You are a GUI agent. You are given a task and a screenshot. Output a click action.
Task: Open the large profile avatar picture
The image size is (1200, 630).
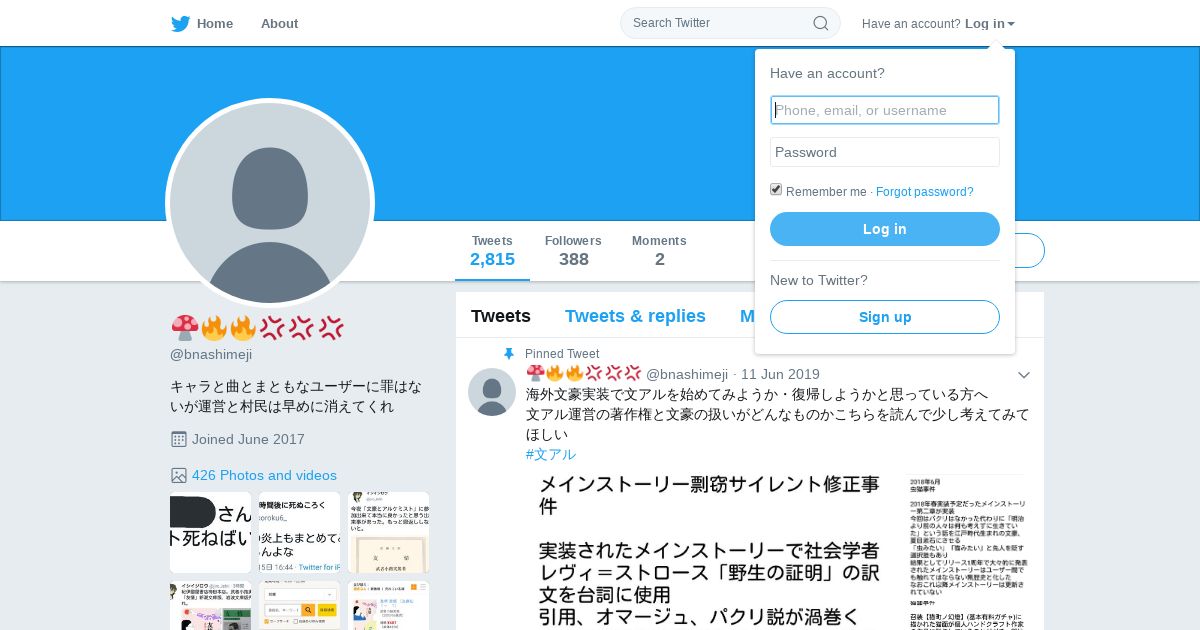click(270, 203)
